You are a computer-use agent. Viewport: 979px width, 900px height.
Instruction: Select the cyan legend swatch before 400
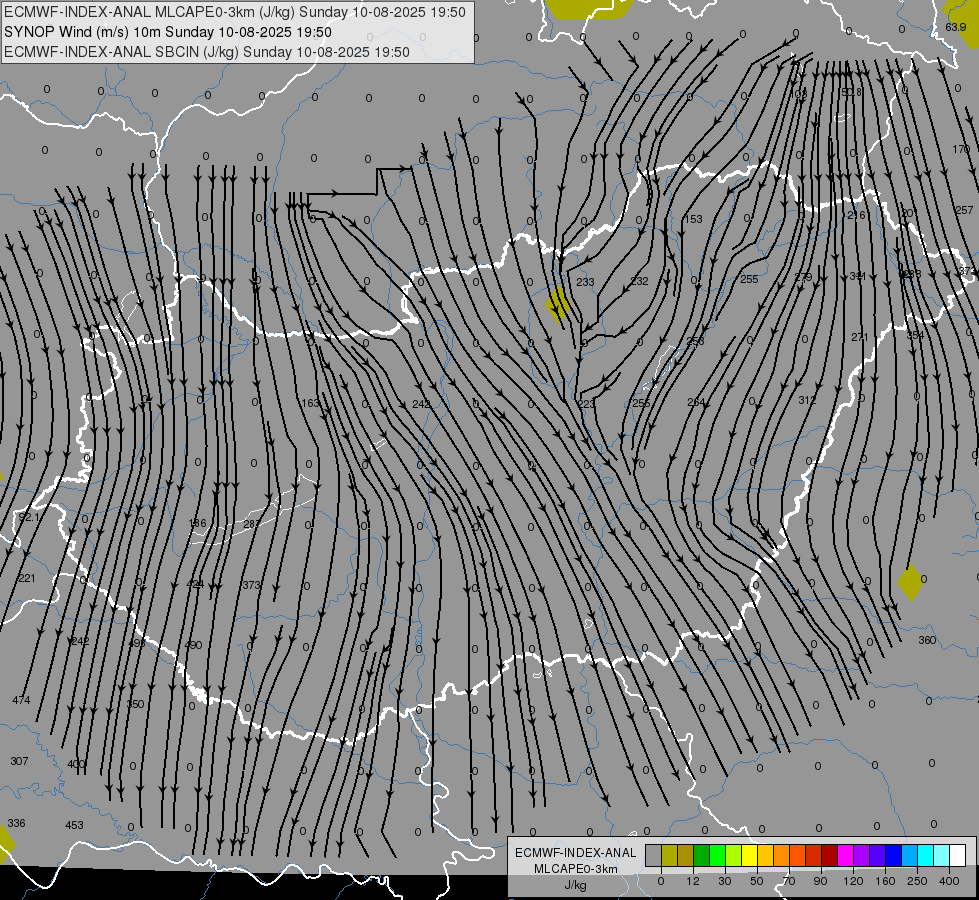coord(927,855)
